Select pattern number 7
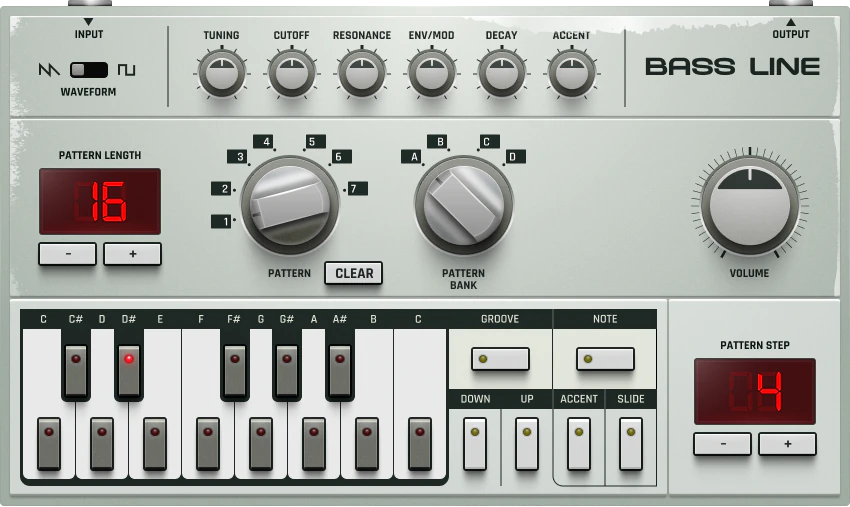Image resolution: width=850 pixels, height=507 pixels. pyautogui.click(x=356, y=189)
